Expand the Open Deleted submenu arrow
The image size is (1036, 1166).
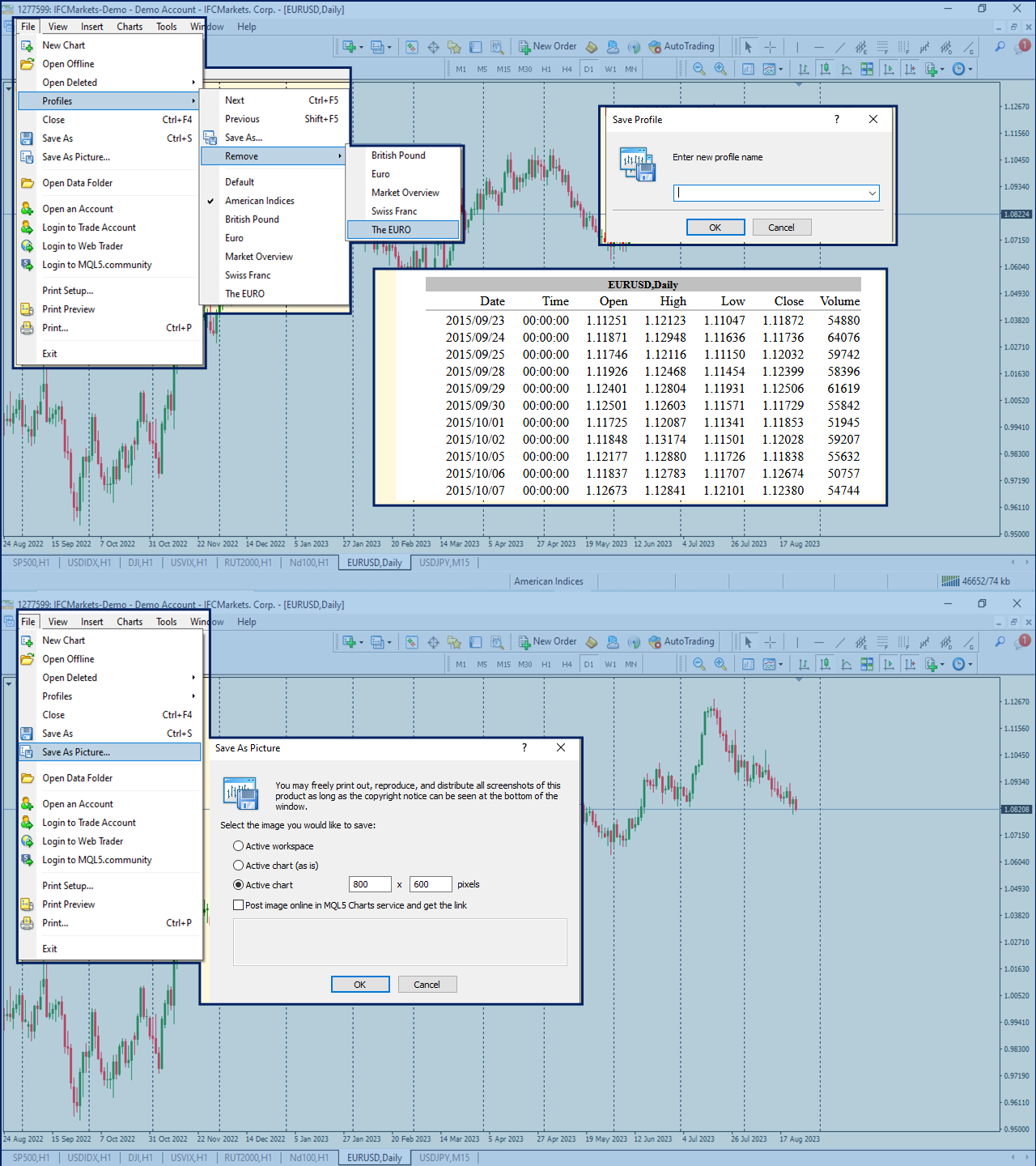[193, 82]
